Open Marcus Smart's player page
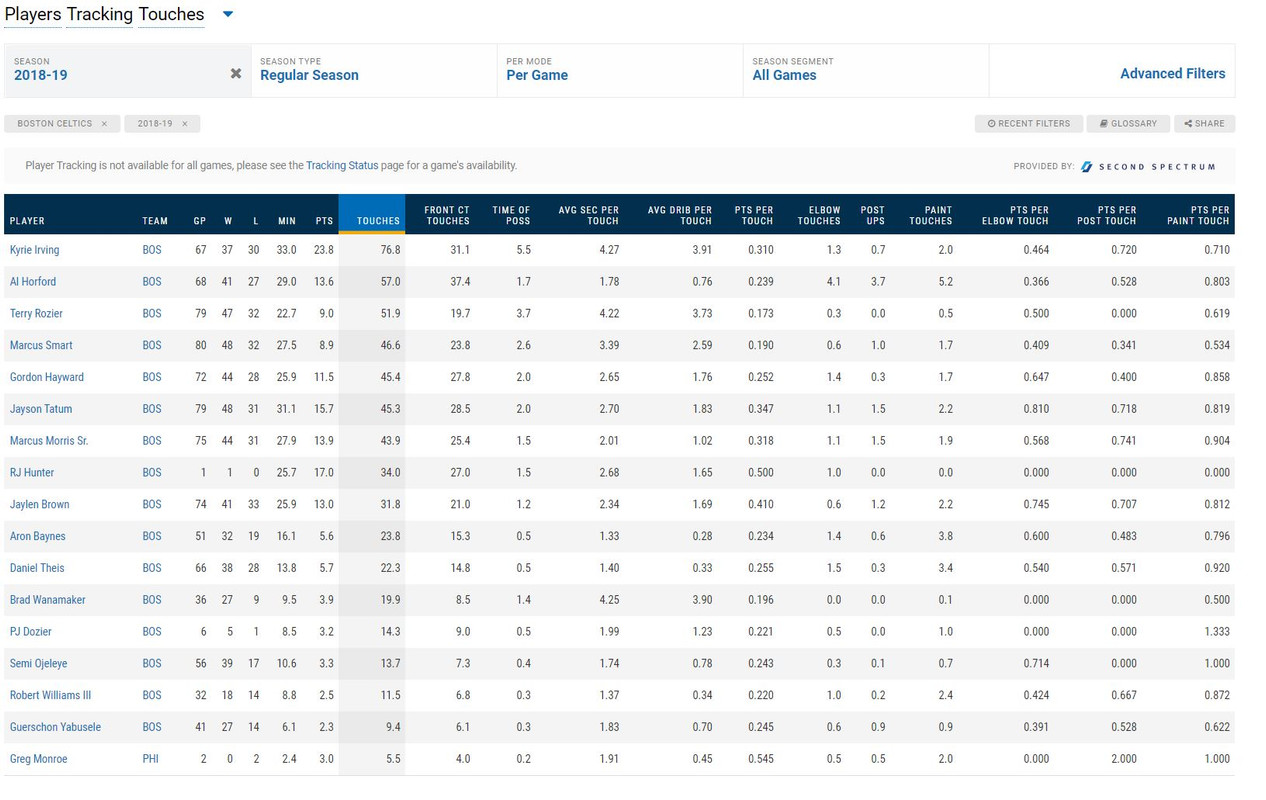 click(x=41, y=346)
